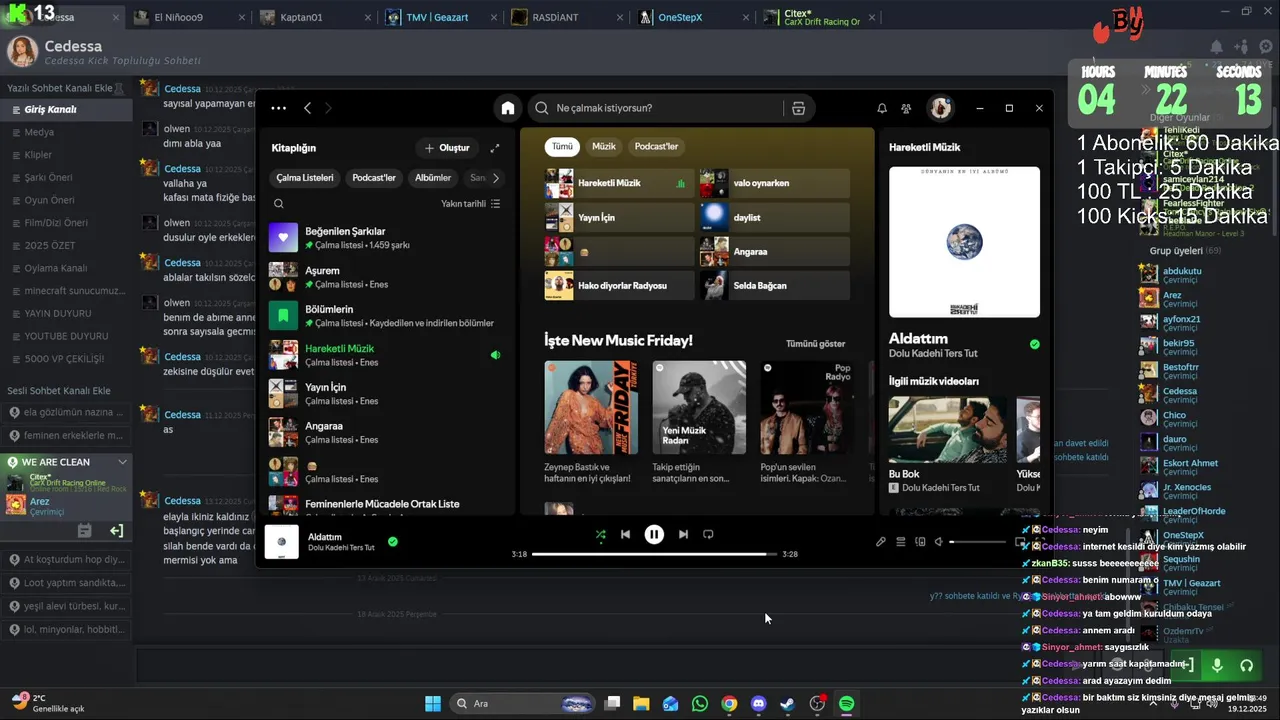Filter library by 'Çalma Listeleri'
This screenshot has width=1280, height=720.
305,178
